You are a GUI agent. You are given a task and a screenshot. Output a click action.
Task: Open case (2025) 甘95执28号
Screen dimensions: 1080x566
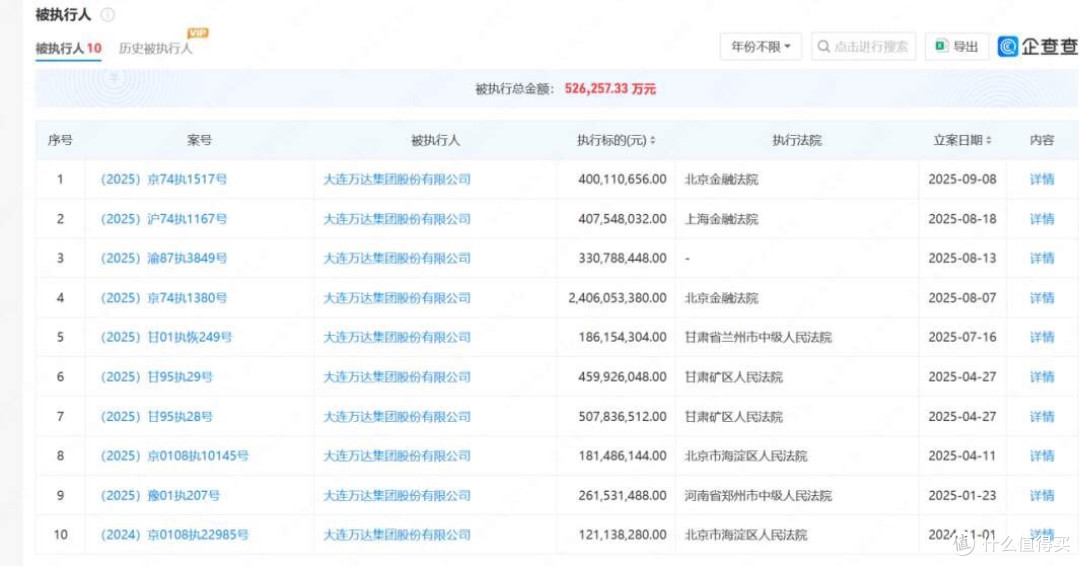coord(156,417)
